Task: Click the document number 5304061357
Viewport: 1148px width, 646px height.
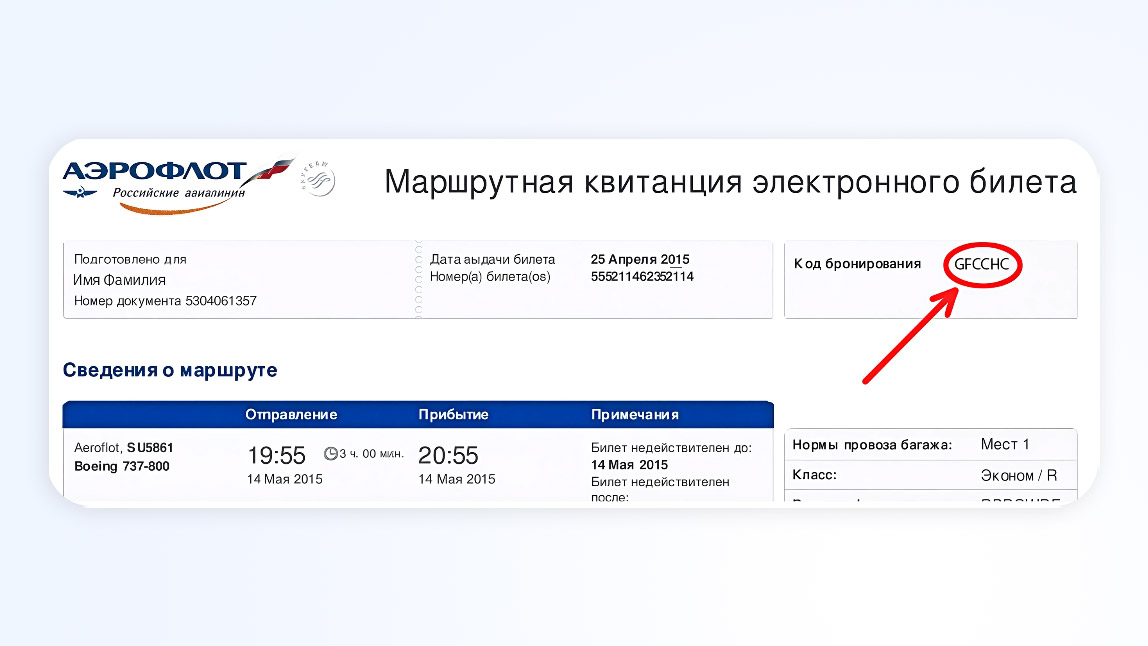Action: pyautogui.click(x=221, y=301)
